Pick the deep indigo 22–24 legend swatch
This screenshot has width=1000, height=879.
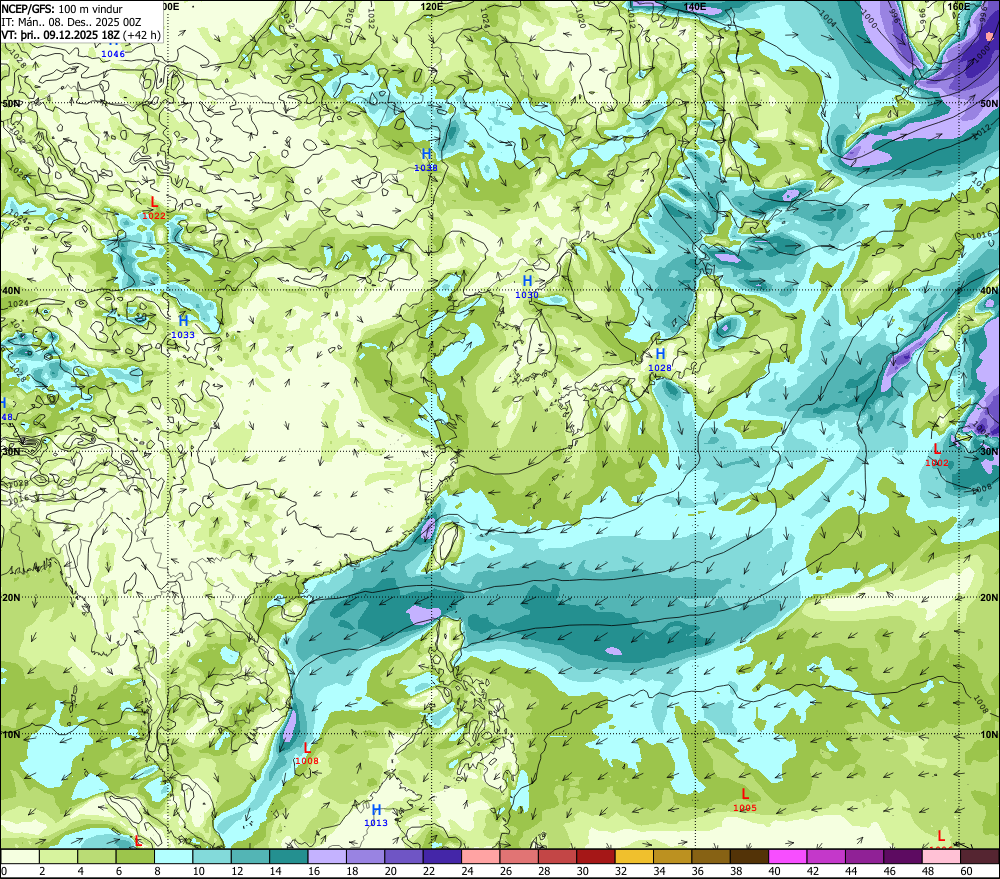click(442, 856)
